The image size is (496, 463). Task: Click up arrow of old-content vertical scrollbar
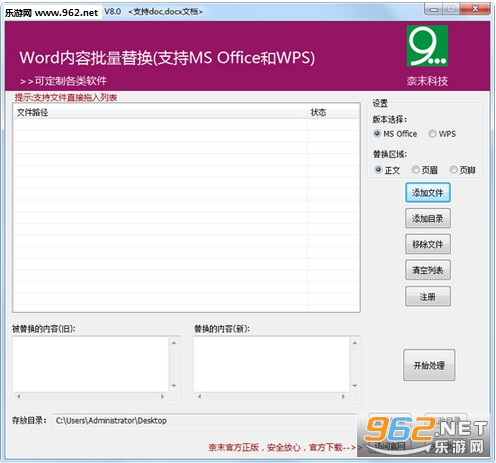[174, 343]
